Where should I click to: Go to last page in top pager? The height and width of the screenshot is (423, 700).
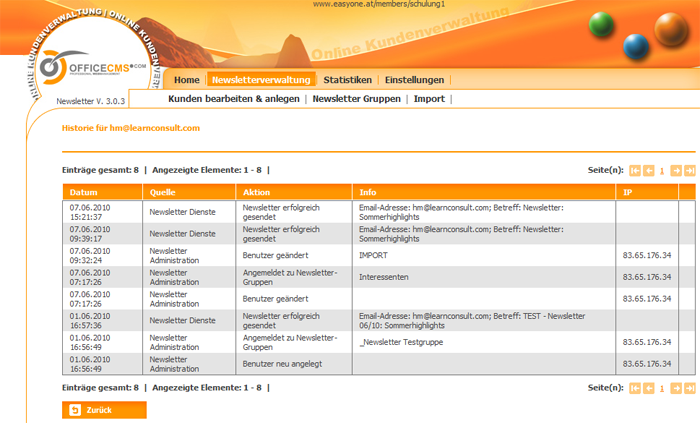tap(690, 170)
